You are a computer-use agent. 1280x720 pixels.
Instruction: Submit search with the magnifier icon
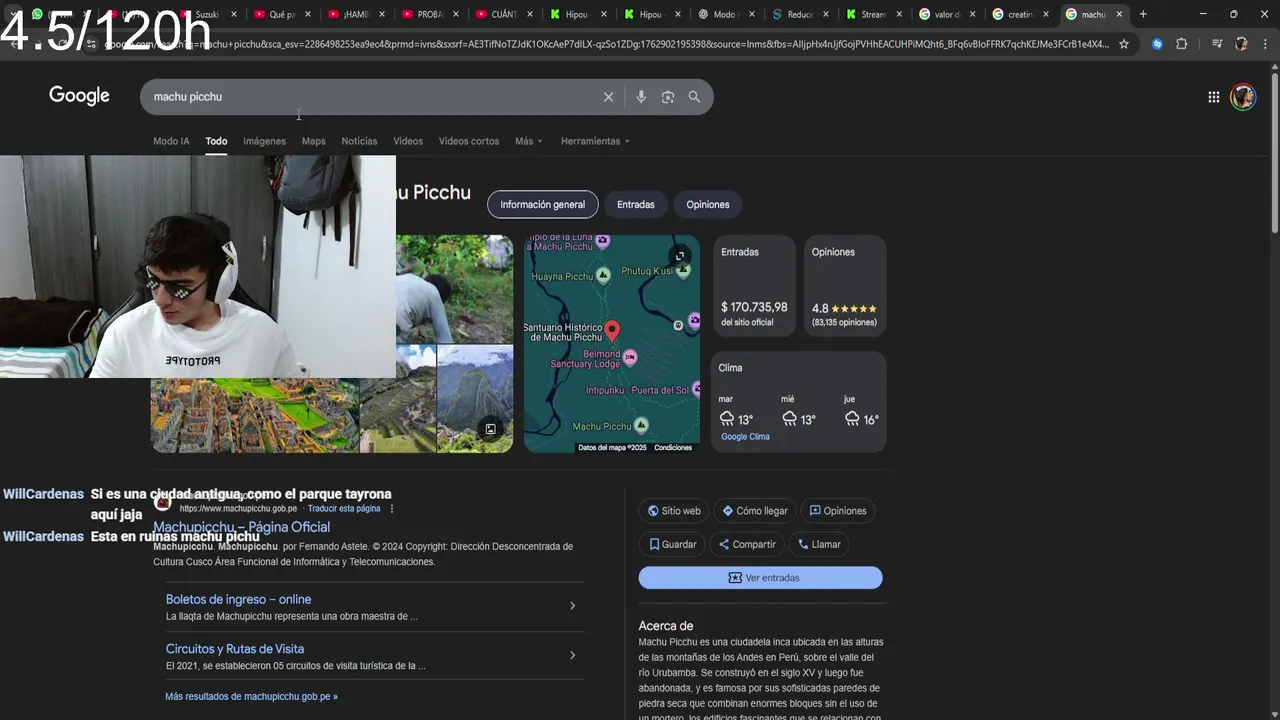coord(694,97)
